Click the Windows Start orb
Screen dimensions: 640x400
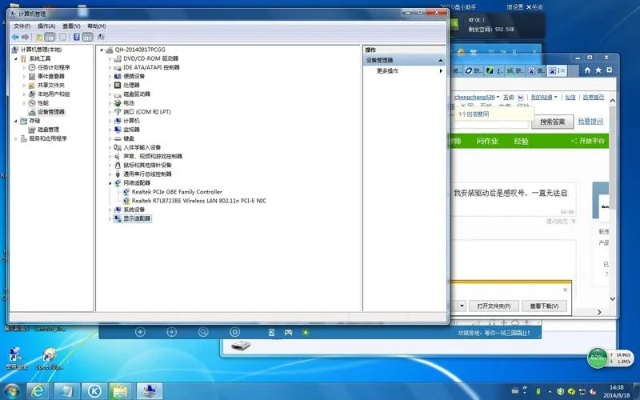pos(12,389)
